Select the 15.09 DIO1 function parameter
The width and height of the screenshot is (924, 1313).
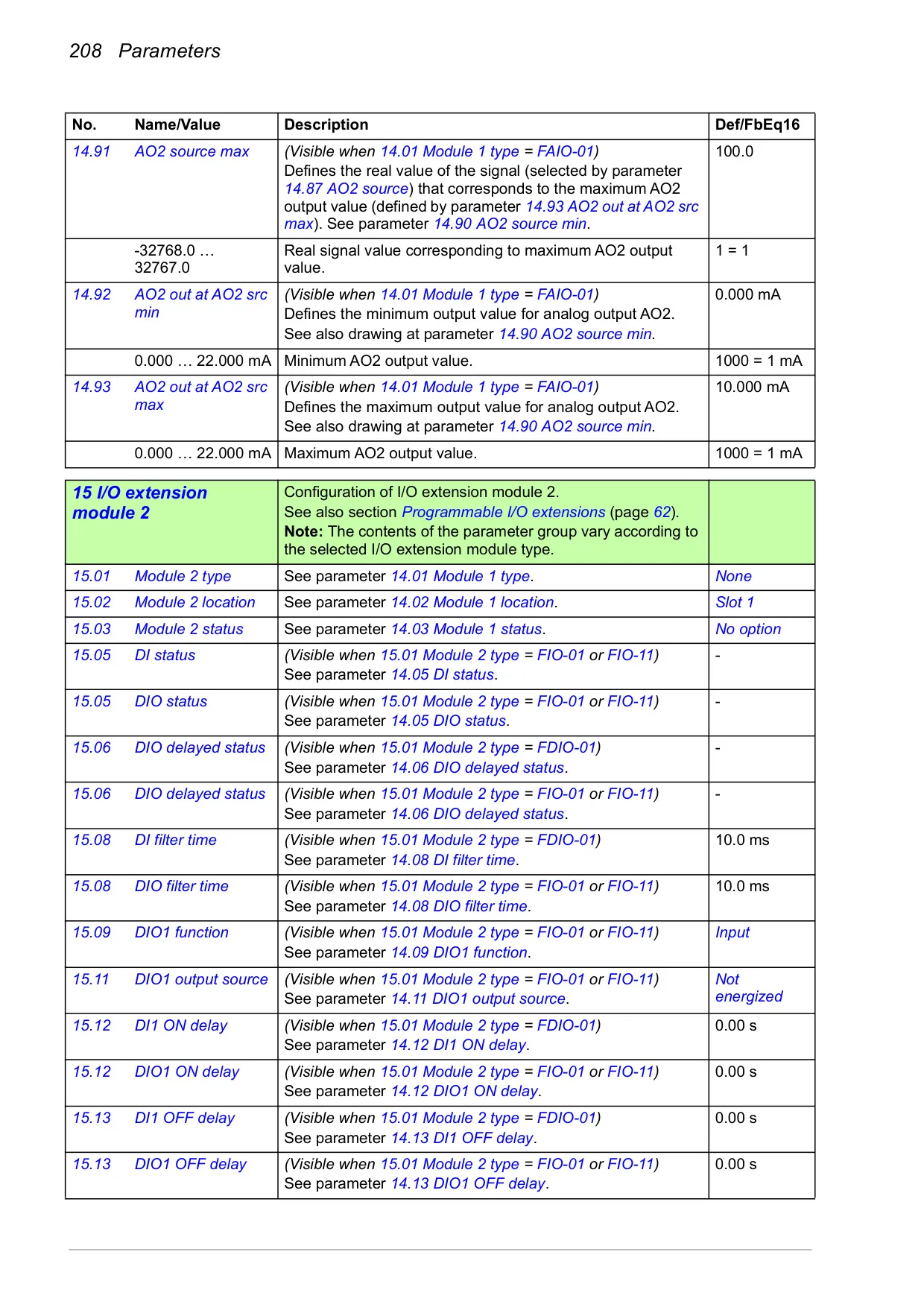[x=151, y=932]
